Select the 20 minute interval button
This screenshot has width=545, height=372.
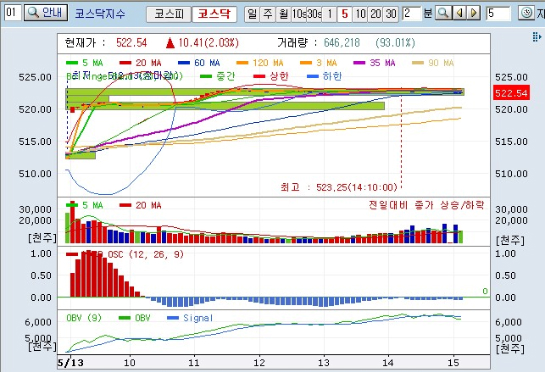[375, 14]
